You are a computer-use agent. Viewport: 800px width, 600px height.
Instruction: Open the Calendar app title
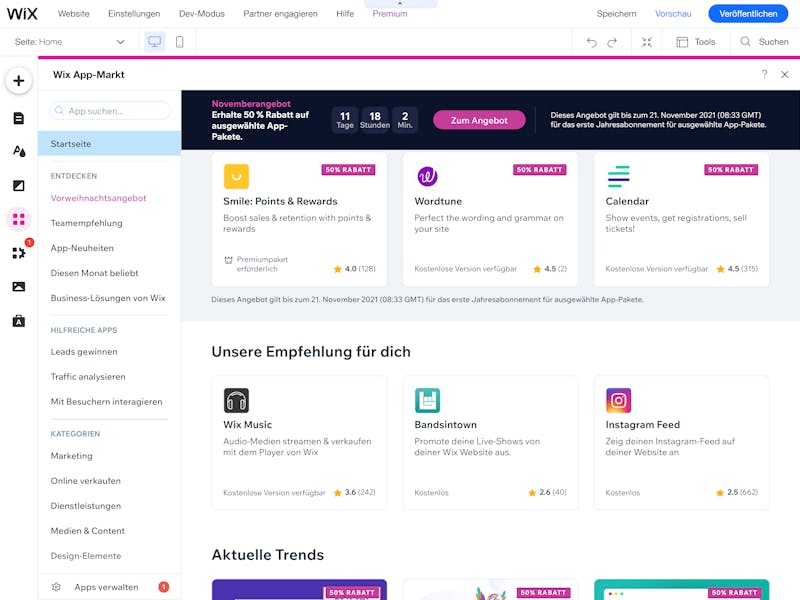coord(627,201)
